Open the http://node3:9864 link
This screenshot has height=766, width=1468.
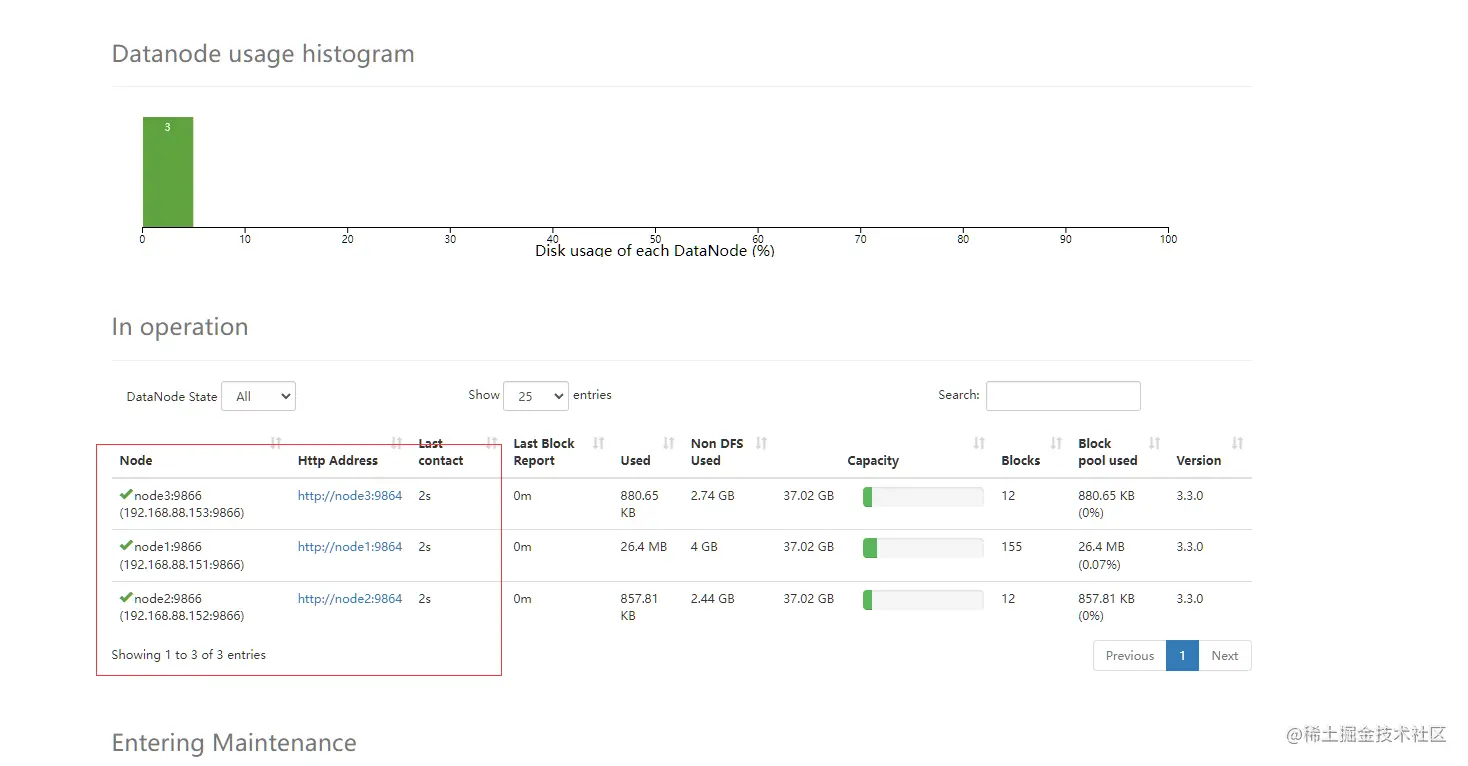349,495
